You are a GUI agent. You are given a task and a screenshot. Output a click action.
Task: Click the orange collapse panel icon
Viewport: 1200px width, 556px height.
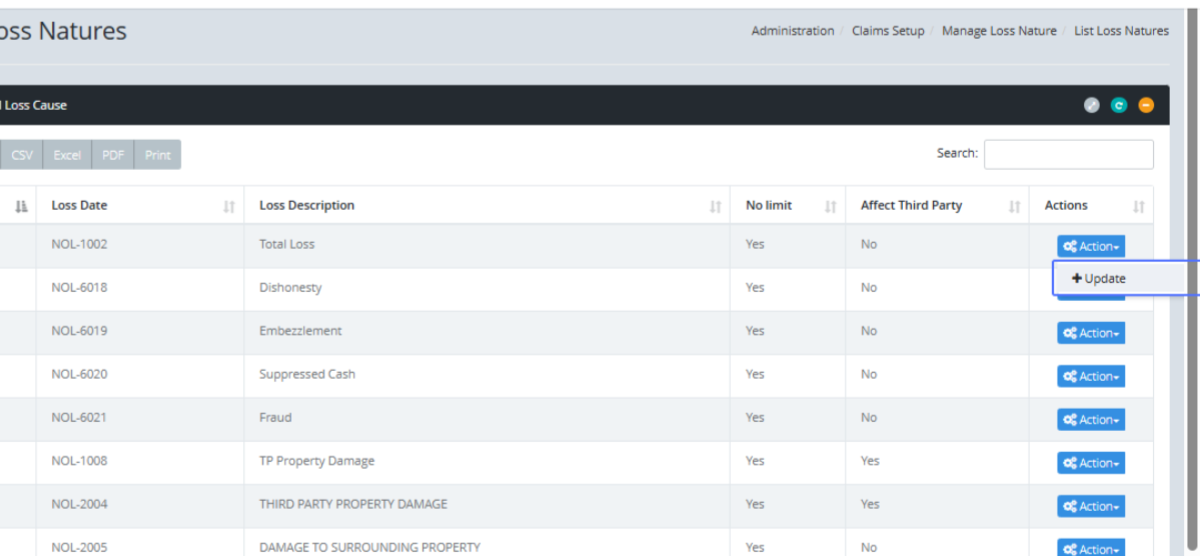tap(1146, 105)
